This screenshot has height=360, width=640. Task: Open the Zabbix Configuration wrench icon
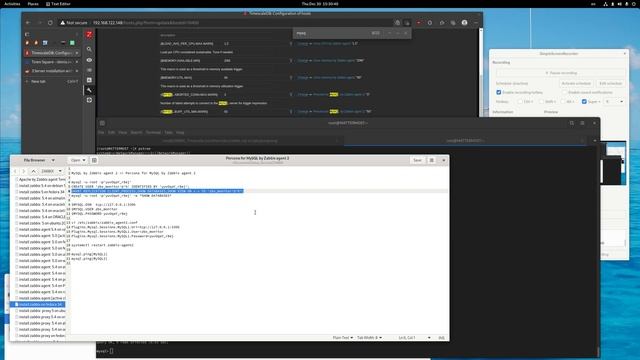click(x=89, y=90)
